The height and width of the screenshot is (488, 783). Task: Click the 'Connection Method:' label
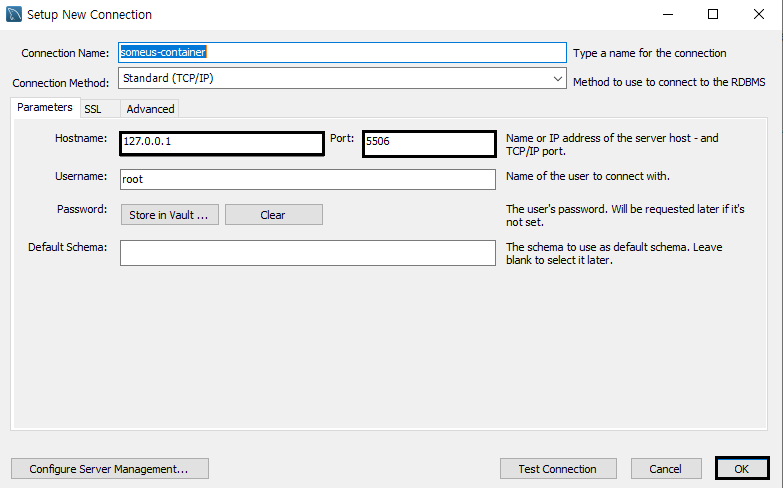(61, 82)
